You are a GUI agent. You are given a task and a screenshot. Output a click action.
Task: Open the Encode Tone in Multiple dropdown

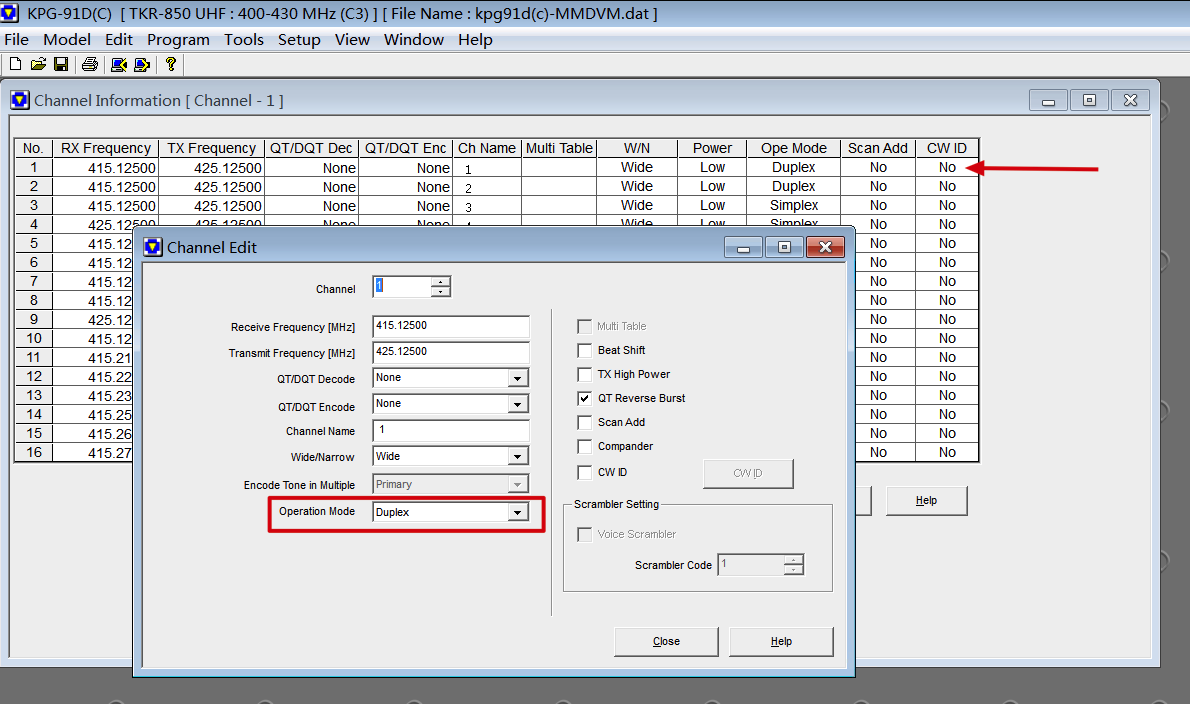tap(518, 484)
